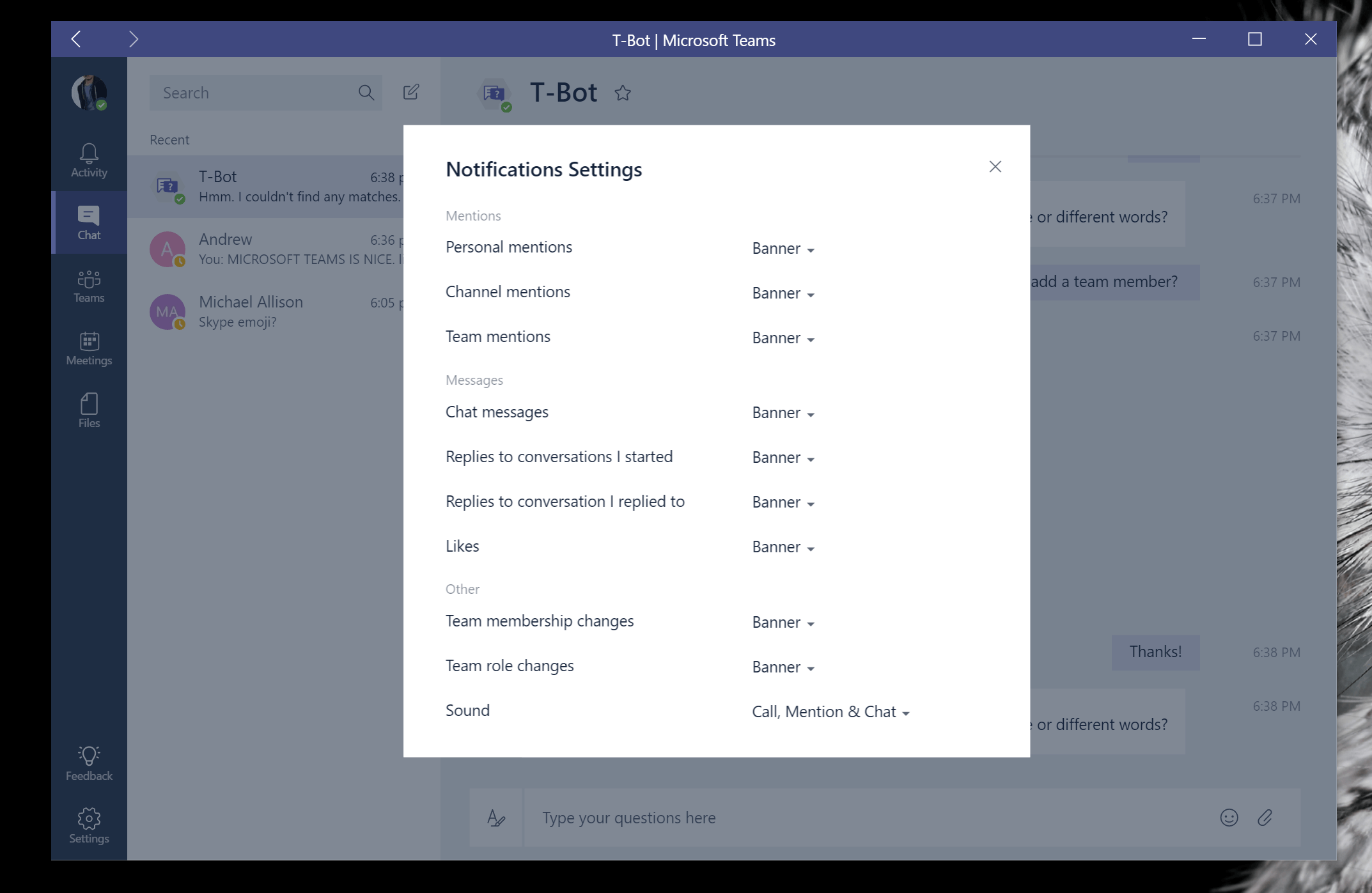The image size is (1372, 893).
Task: Go back with the left arrow
Action: click(x=76, y=40)
